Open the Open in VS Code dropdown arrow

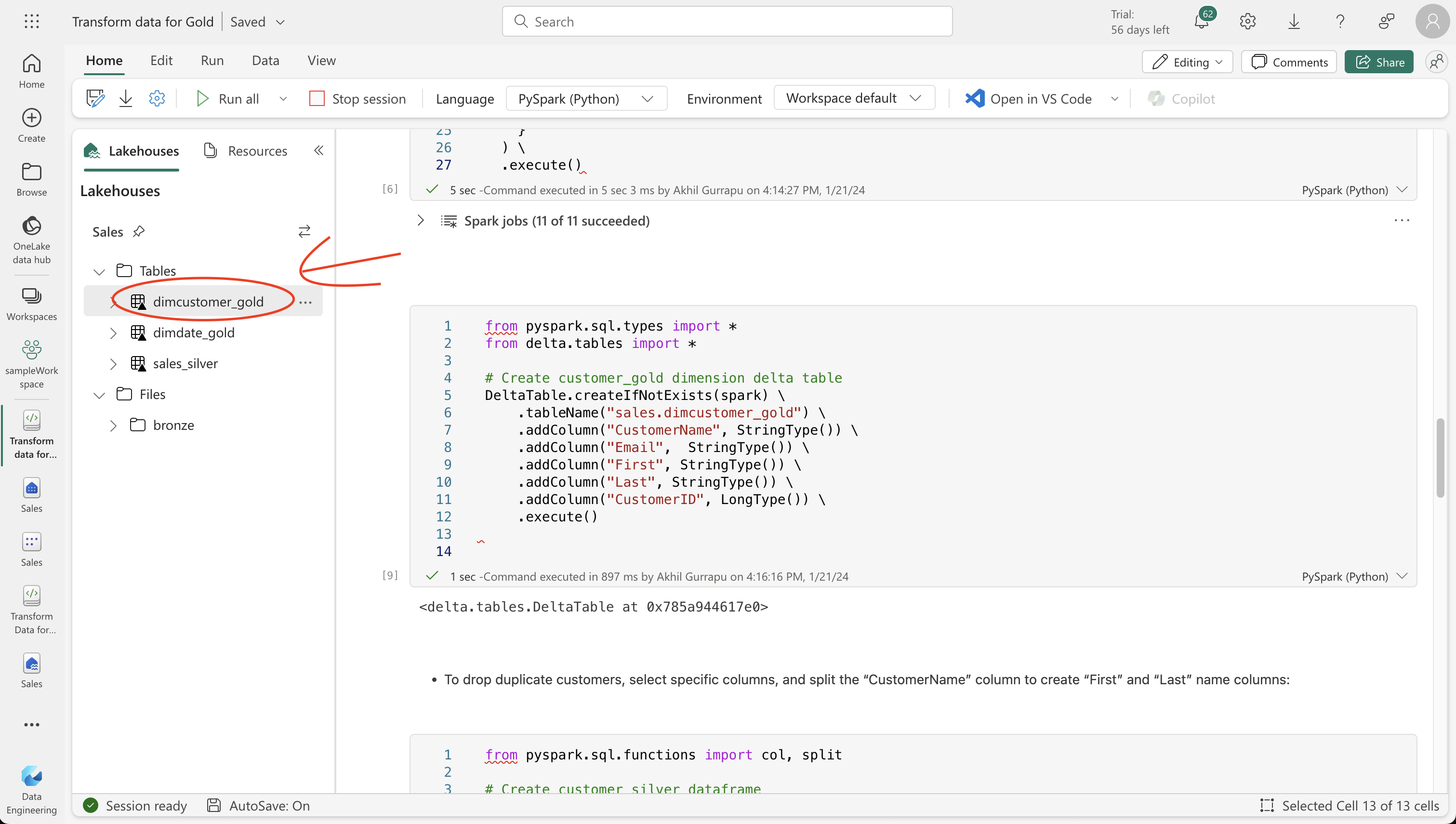point(1114,98)
